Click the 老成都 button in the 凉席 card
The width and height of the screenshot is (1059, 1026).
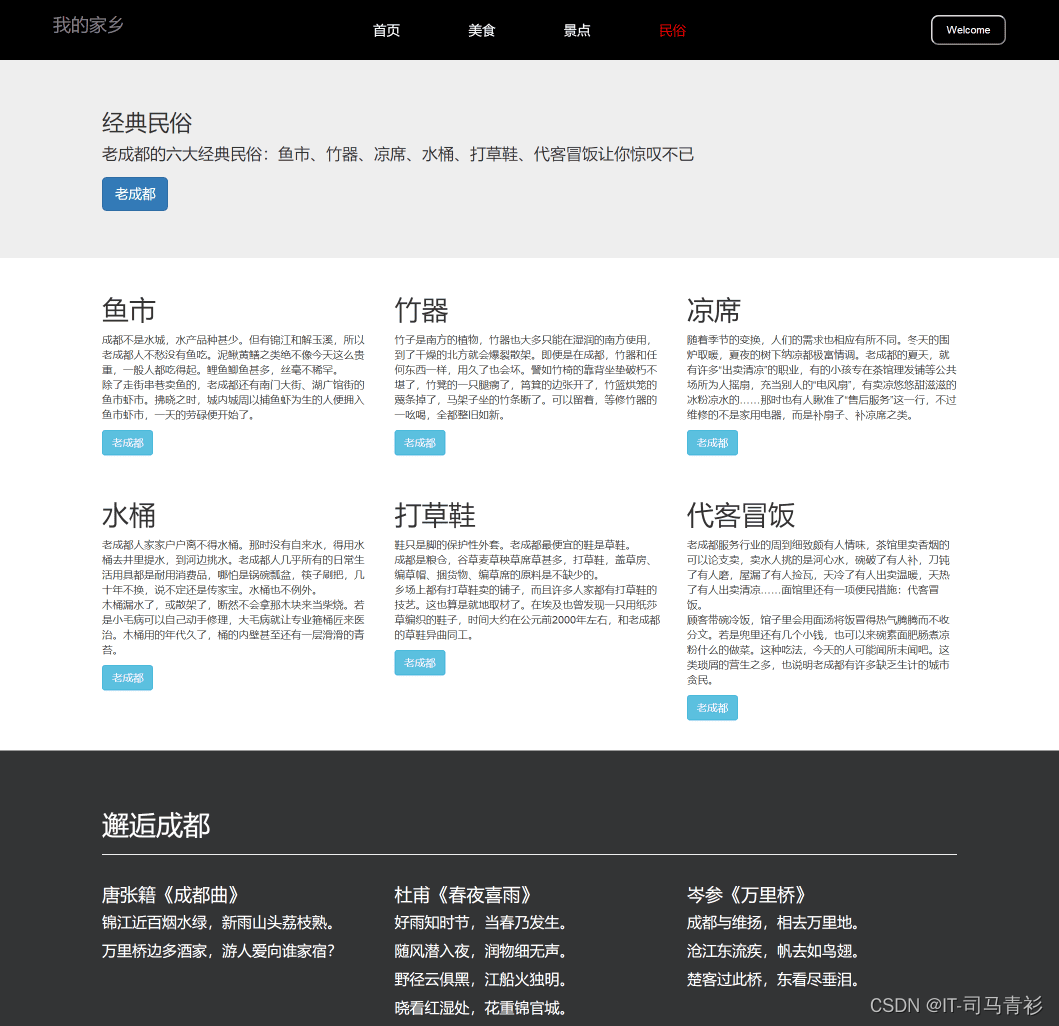point(711,442)
